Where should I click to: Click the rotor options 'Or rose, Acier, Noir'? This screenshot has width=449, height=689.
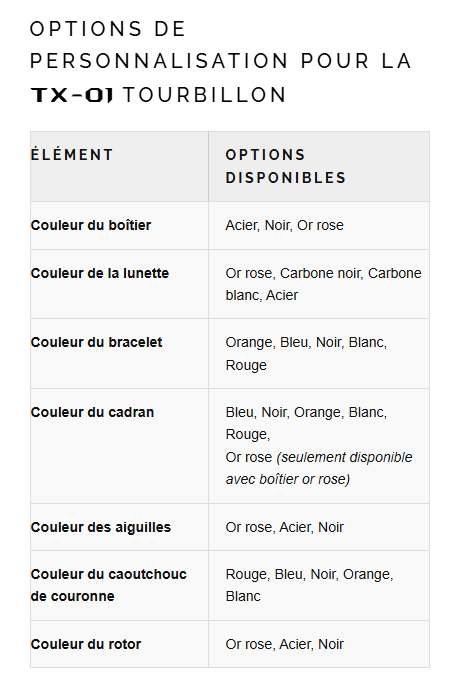(x=285, y=644)
